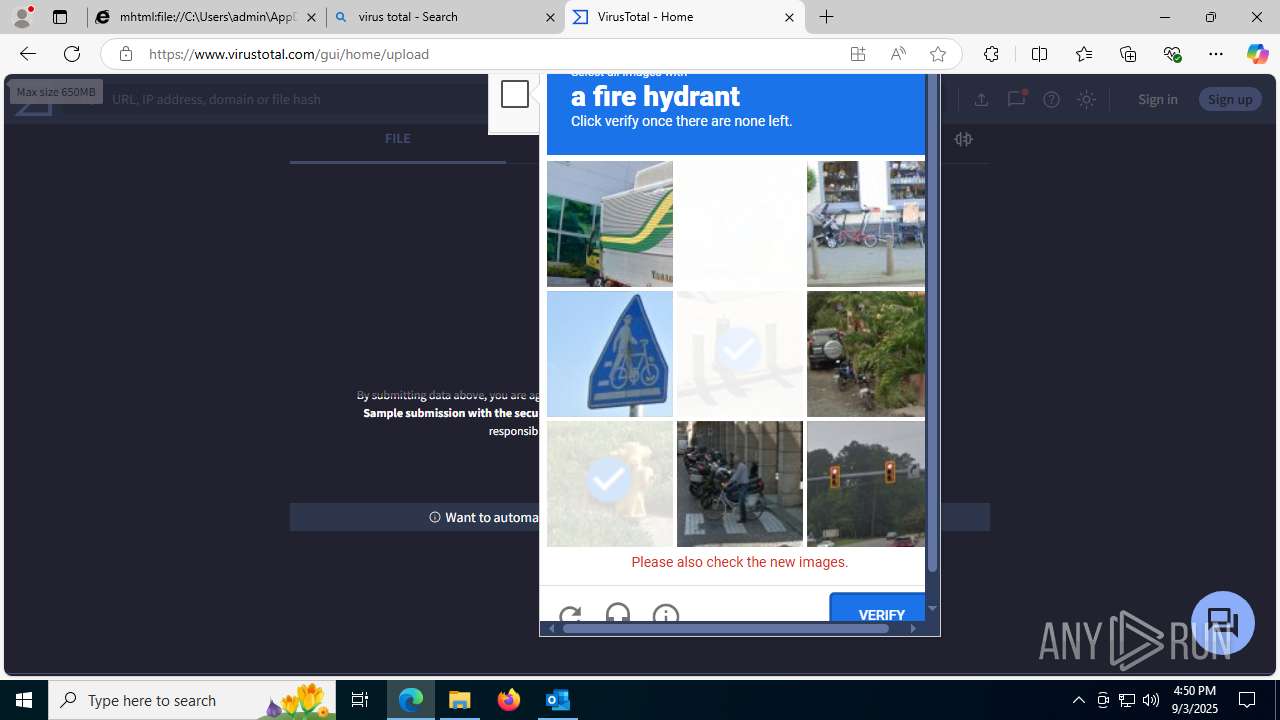Click Sign up button
This screenshot has height=720, width=1280.
pyautogui.click(x=1230, y=99)
